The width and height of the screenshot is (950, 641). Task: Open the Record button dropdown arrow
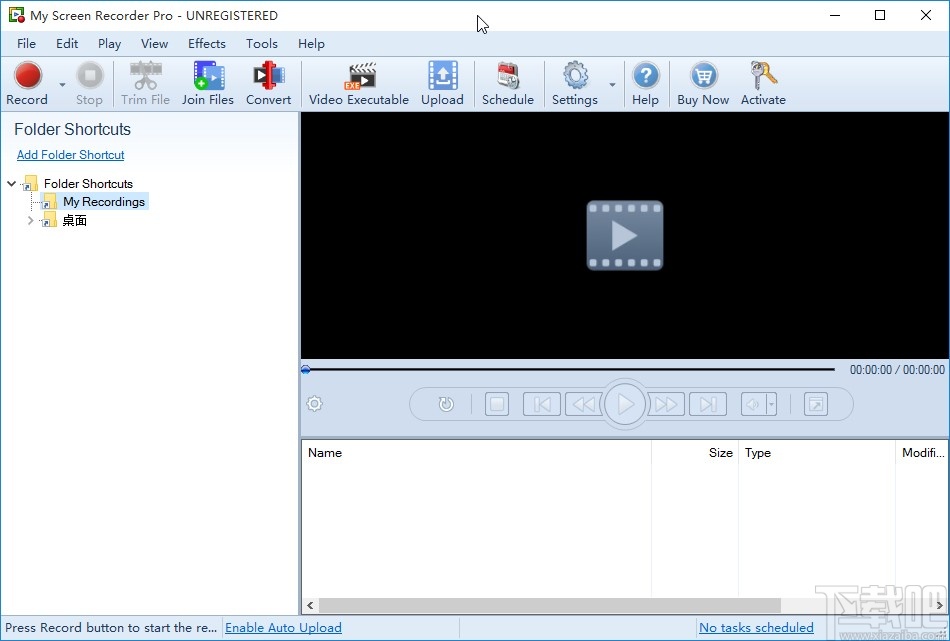click(62, 84)
